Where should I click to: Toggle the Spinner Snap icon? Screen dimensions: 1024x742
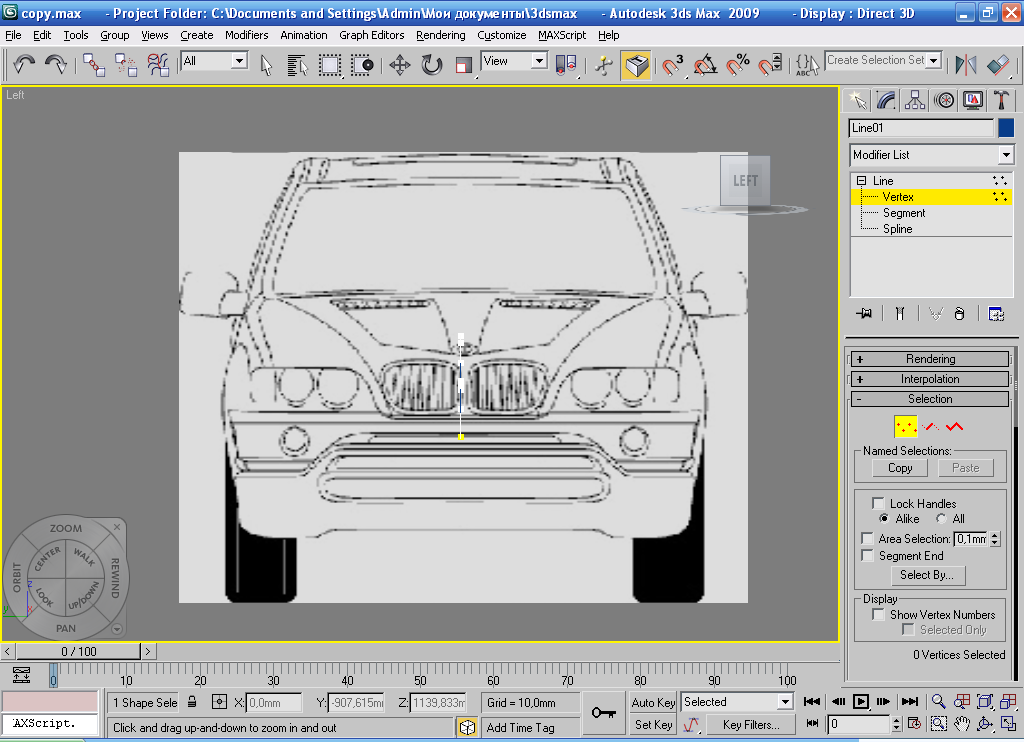pos(770,65)
